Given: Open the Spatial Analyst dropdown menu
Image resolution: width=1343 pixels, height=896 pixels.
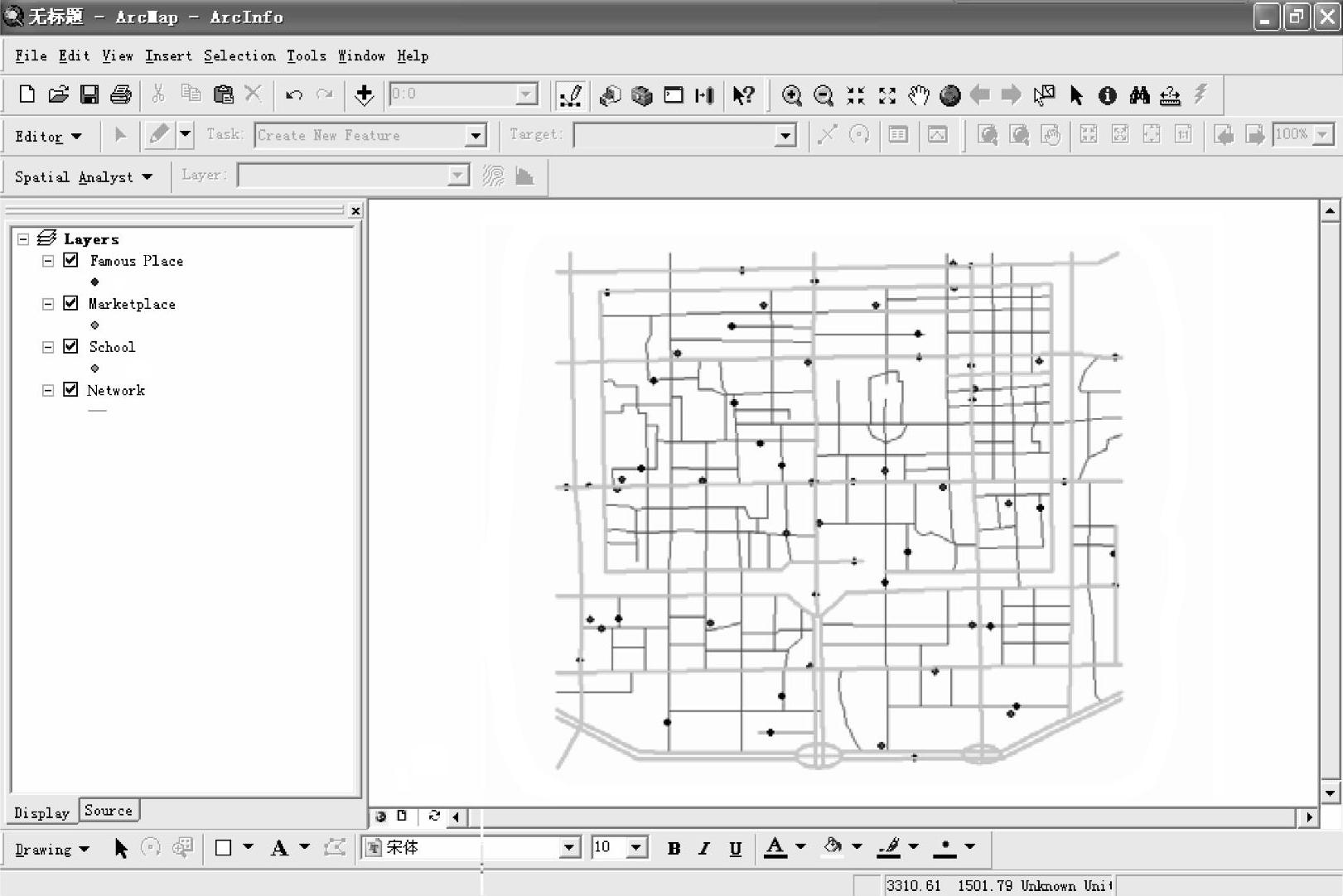Looking at the screenshot, I should point(83,176).
